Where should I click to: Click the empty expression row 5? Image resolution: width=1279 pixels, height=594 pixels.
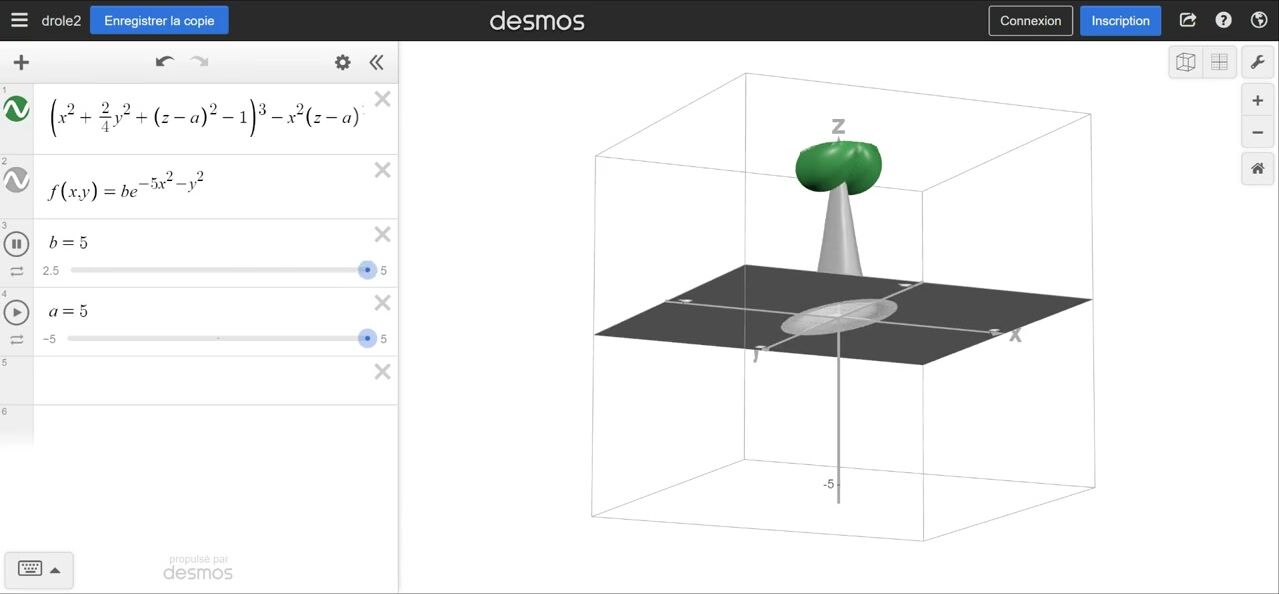[x=200, y=380]
